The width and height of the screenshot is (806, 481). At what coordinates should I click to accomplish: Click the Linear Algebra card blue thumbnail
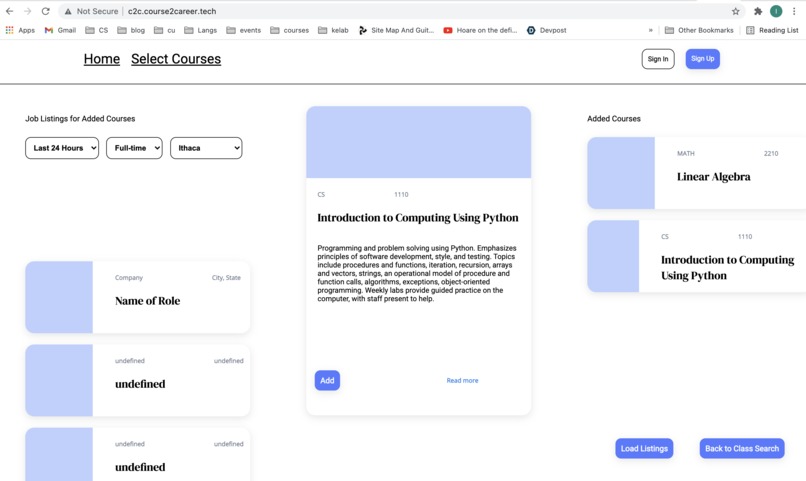621,173
